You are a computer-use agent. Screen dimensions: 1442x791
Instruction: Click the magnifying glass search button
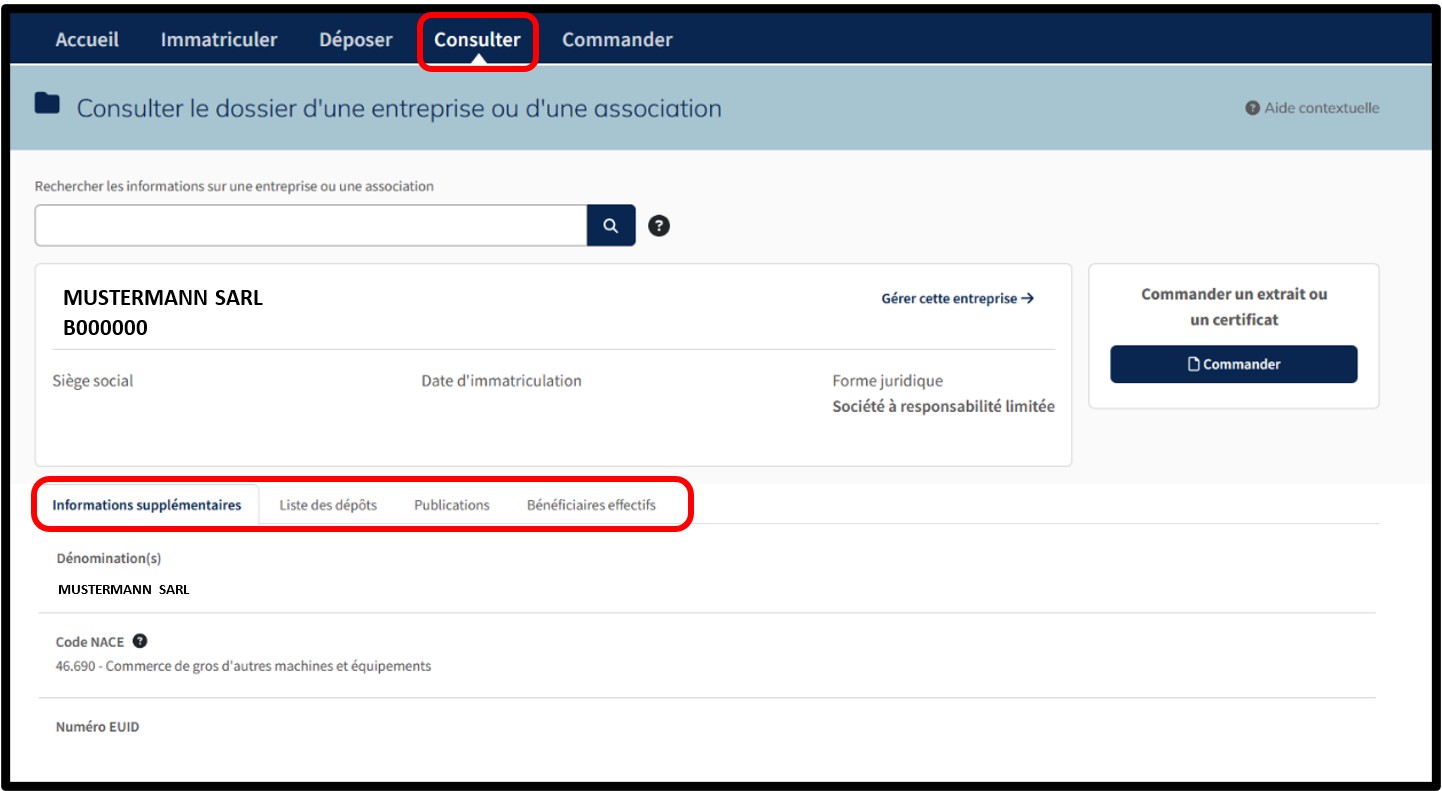[611, 226]
